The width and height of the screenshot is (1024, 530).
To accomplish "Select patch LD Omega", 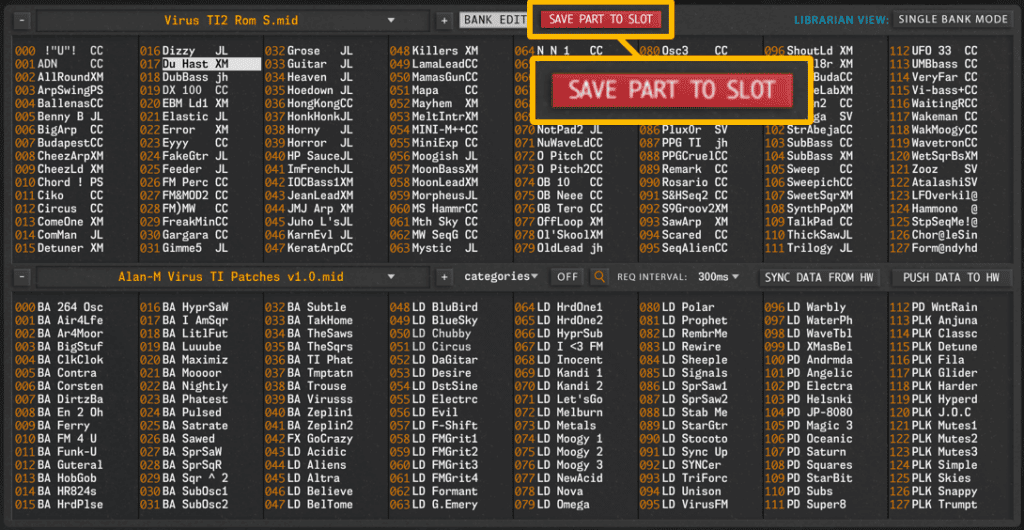I will point(552,505).
